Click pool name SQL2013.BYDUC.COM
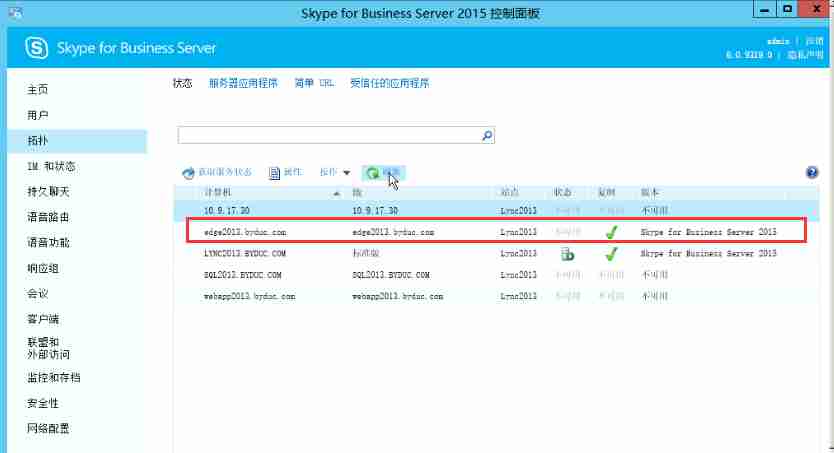834x453 pixels. click(391, 275)
